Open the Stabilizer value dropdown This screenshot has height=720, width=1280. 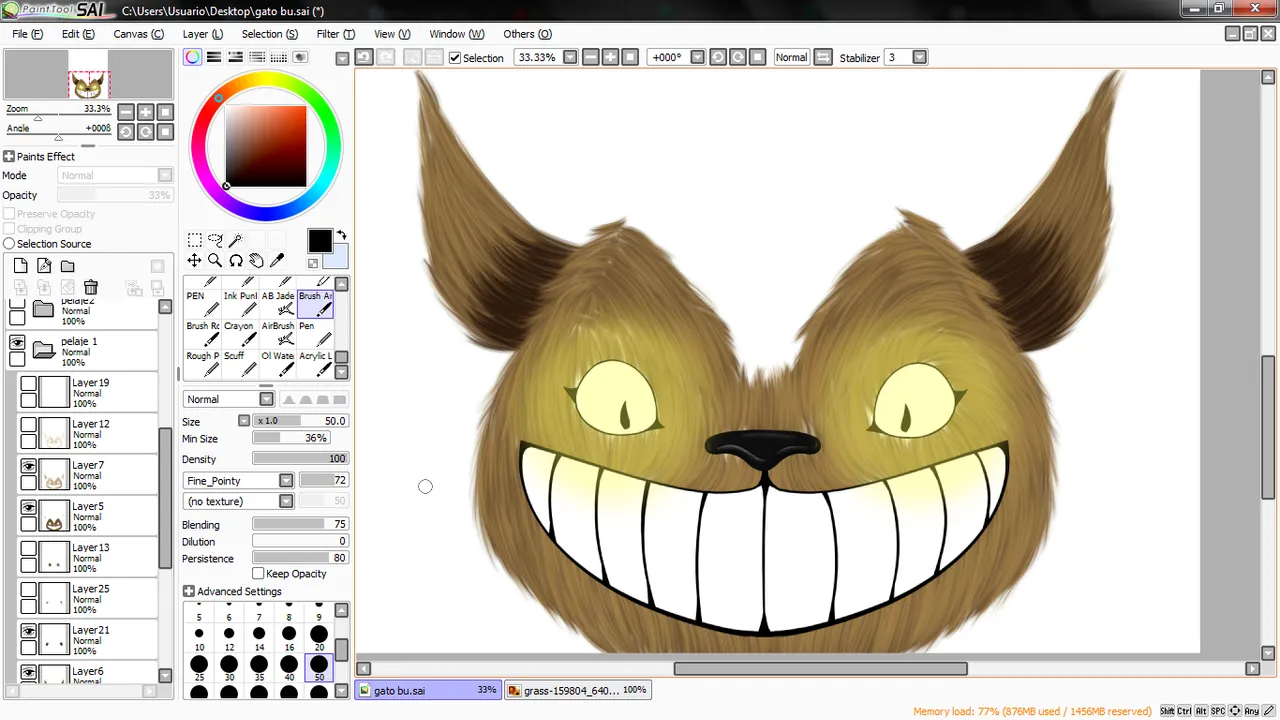coord(920,57)
